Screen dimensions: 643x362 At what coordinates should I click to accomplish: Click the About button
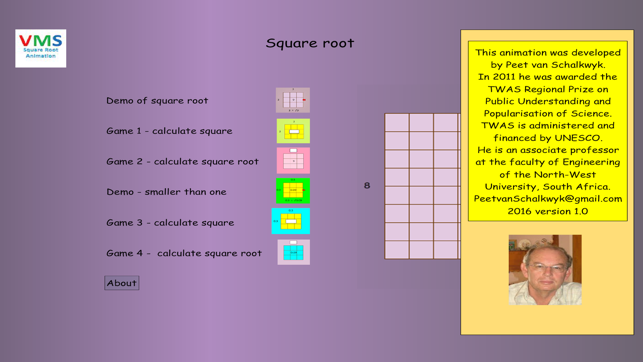click(122, 283)
